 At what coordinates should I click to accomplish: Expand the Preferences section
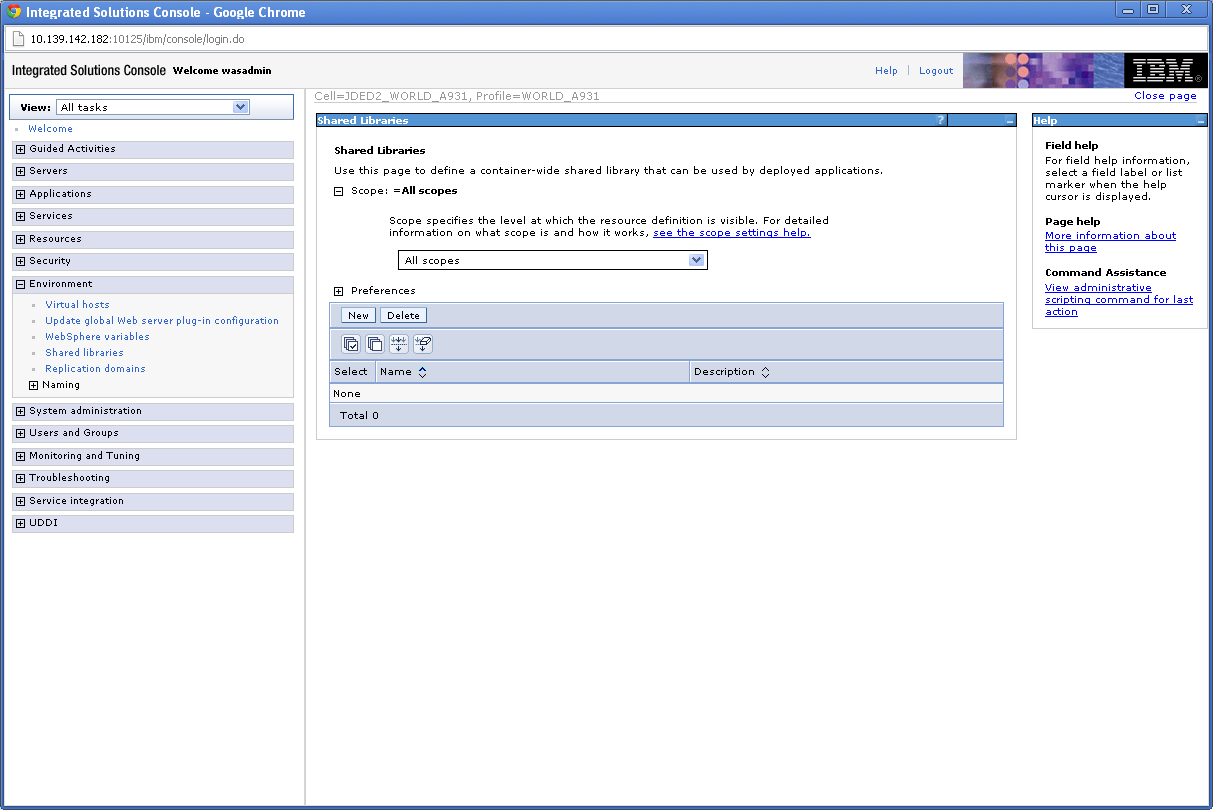click(338, 291)
